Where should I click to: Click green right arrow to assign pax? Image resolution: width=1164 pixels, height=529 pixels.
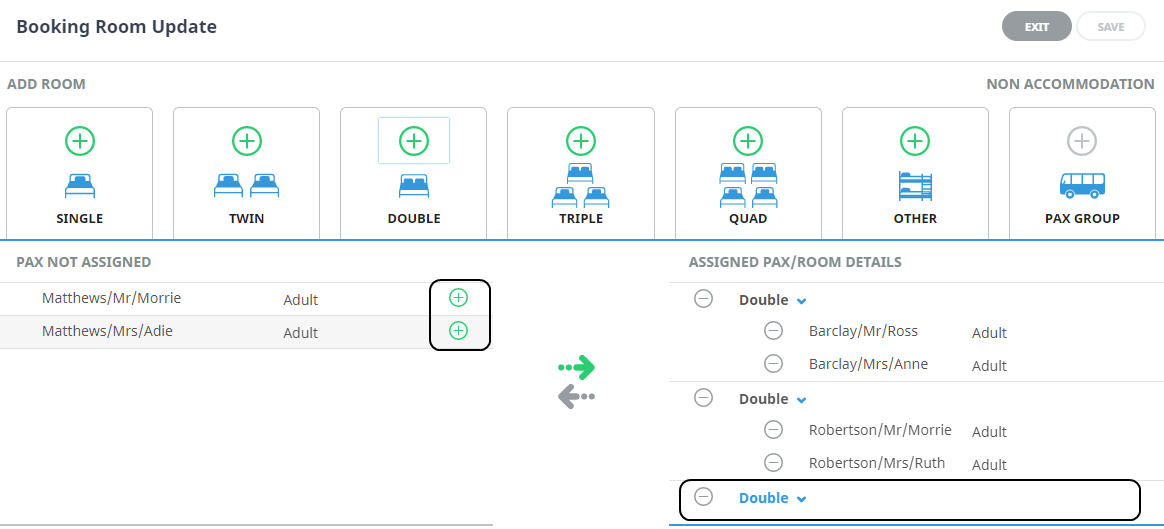coord(577,367)
